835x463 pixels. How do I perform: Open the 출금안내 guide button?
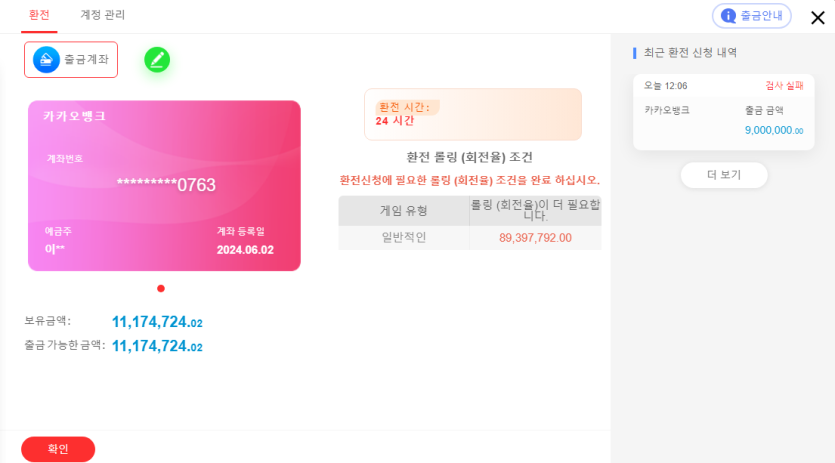click(x=751, y=16)
